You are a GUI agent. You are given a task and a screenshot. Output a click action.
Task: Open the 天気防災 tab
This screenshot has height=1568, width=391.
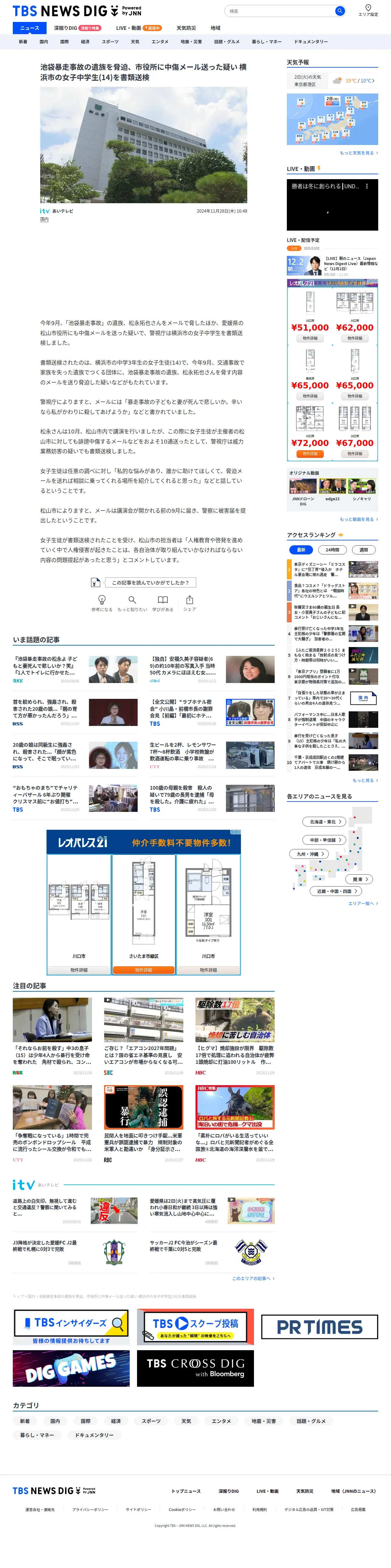pyautogui.click(x=186, y=28)
